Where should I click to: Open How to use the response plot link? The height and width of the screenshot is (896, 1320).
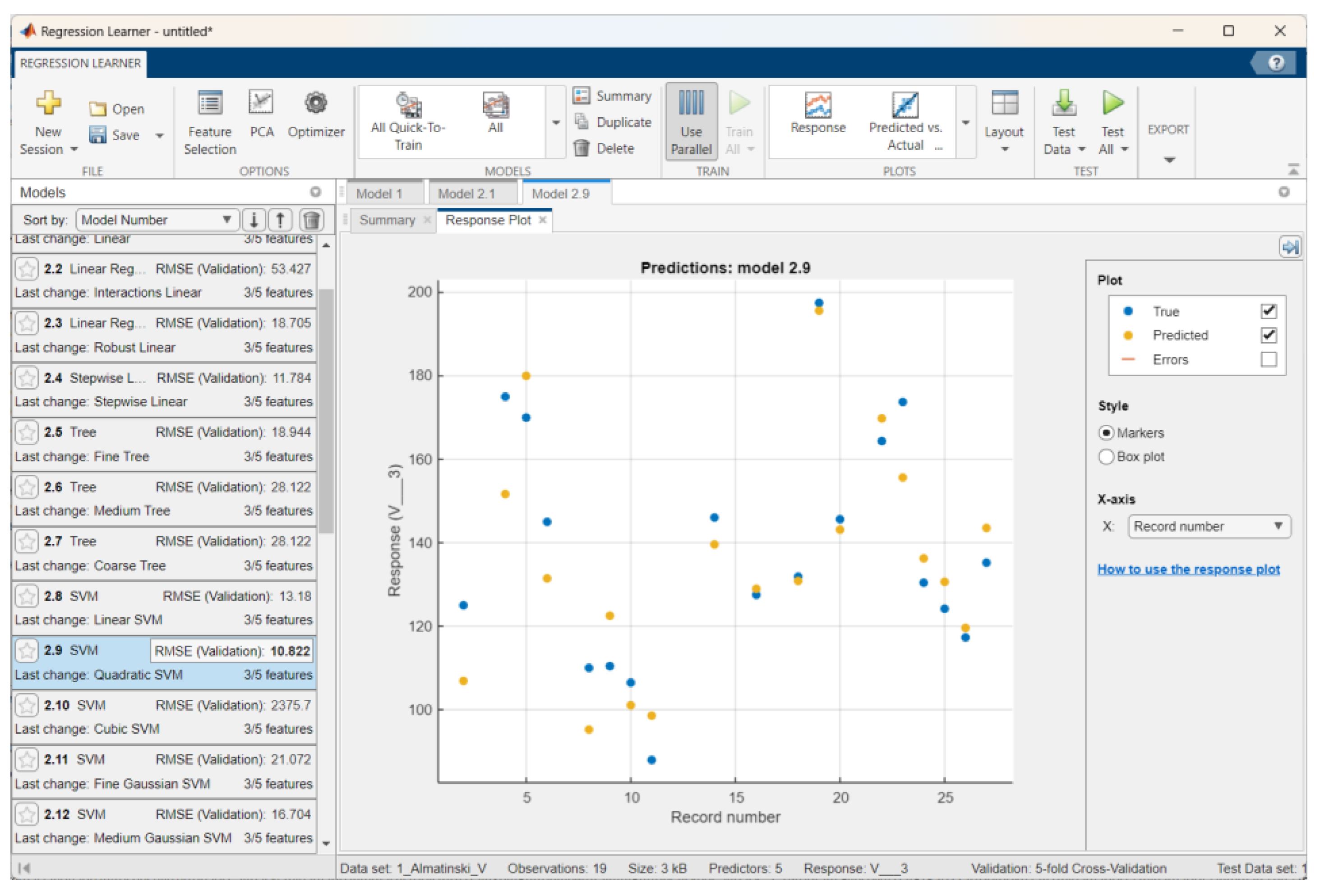point(1188,569)
